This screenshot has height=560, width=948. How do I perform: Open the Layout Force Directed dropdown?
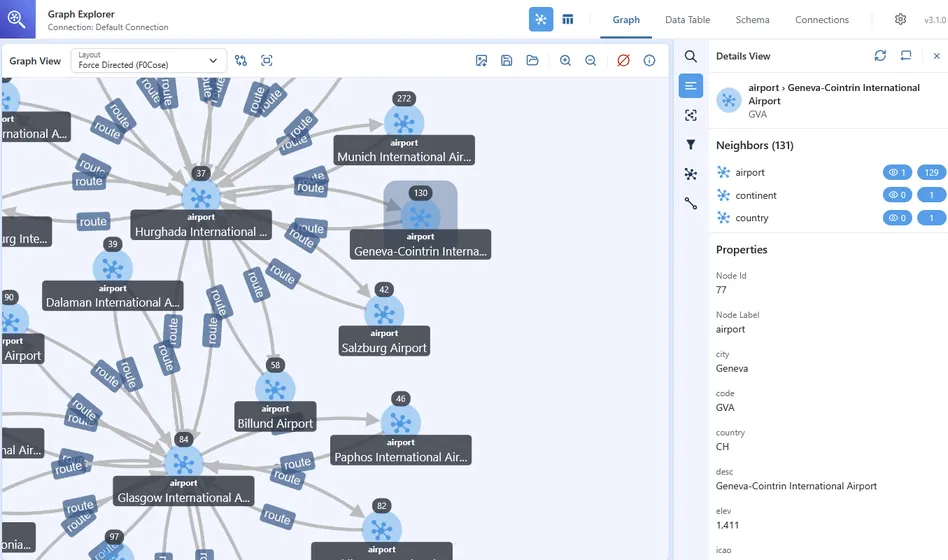coord(149,60)
